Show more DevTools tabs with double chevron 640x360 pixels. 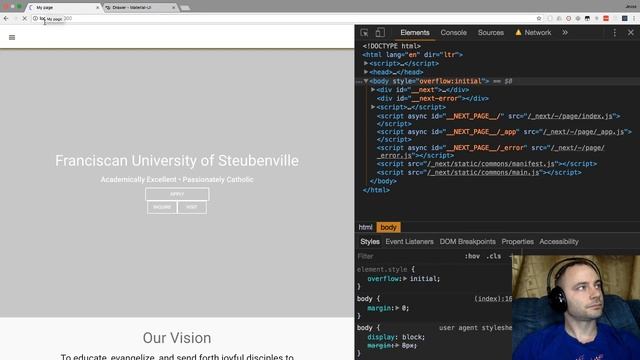(565, 33)
